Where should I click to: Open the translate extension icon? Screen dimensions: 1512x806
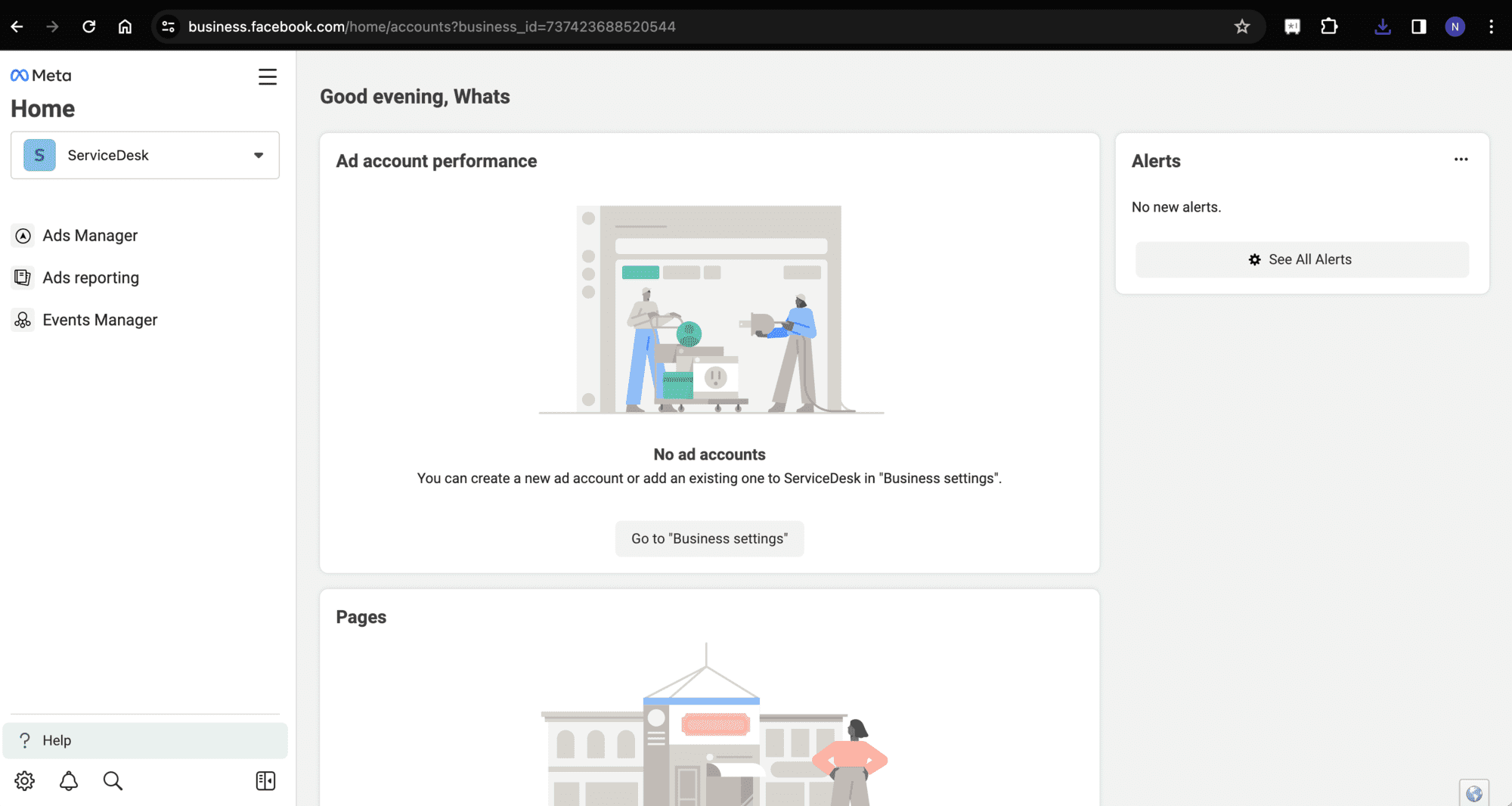[x=1293, y=27]
